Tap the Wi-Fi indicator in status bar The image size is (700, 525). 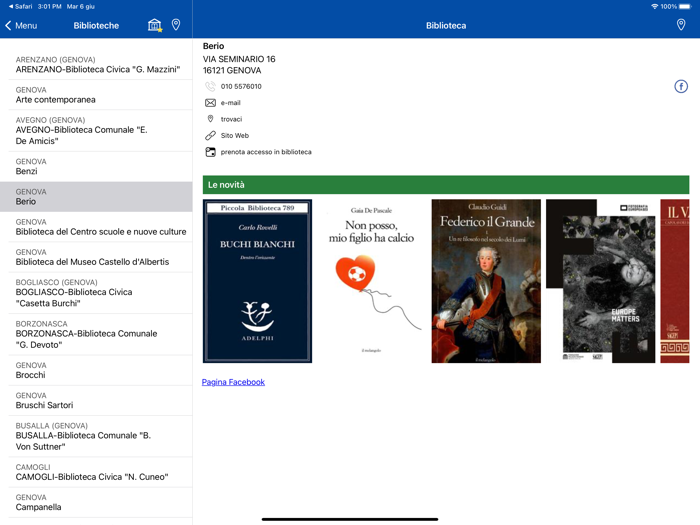(655, 6)
